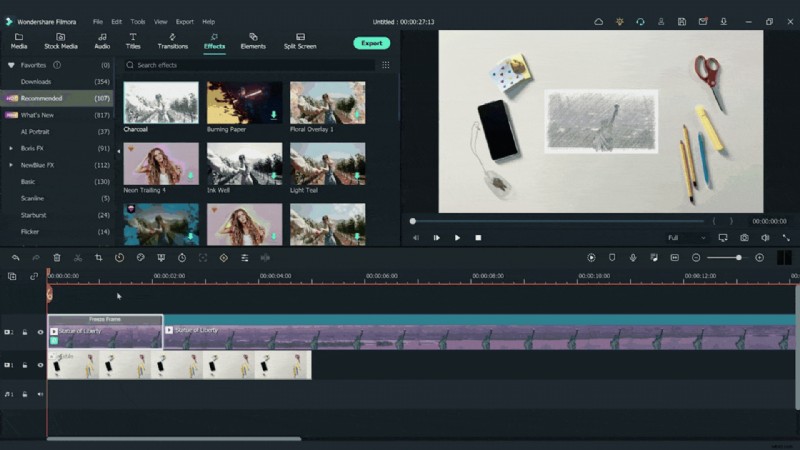Open the Tools menu
Image resolution: width=800 pixels, height=450 pixels.
138,21
